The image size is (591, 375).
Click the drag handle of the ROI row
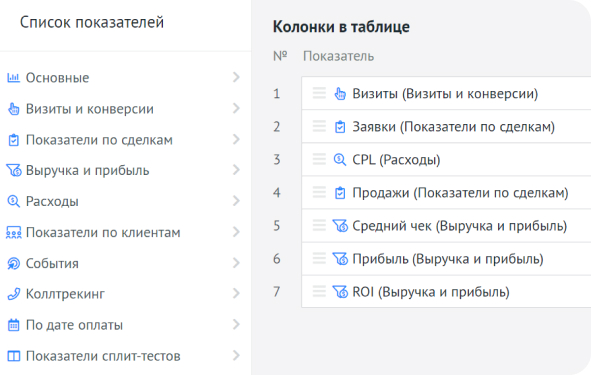click(x=319, y=291)
